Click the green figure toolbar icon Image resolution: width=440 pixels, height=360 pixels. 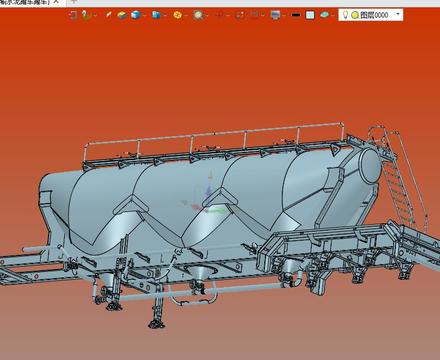pos(86,15)
